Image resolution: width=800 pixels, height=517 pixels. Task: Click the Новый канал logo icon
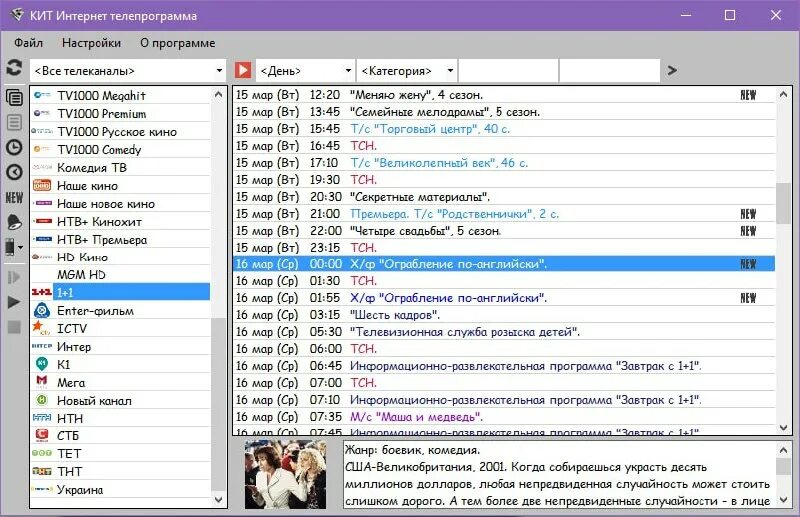tap(42, 400)
